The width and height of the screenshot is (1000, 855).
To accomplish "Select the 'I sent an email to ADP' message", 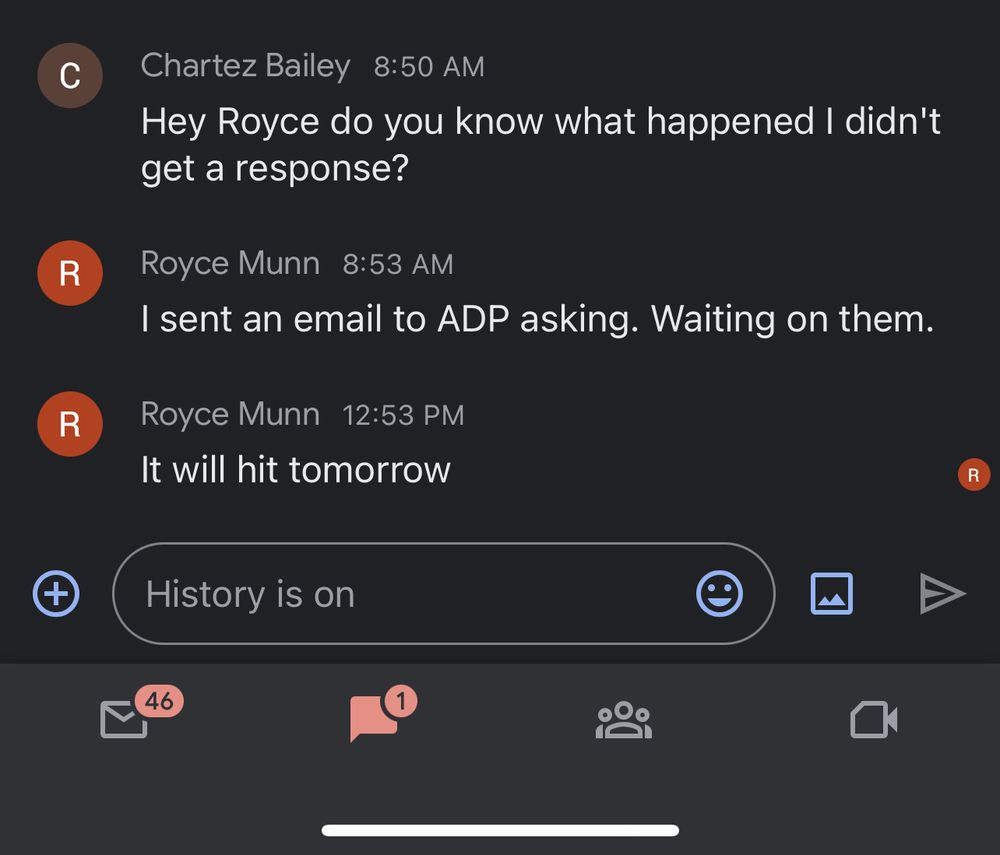I will coord(537,319).
